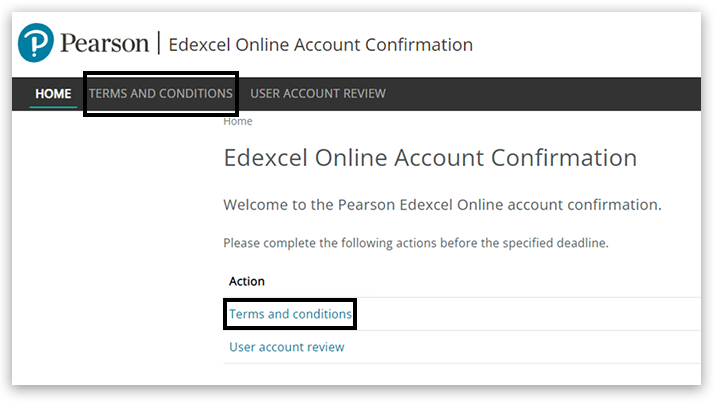Click the blank left margin beside the Action table
719x403 pixels.
[110, 300]
